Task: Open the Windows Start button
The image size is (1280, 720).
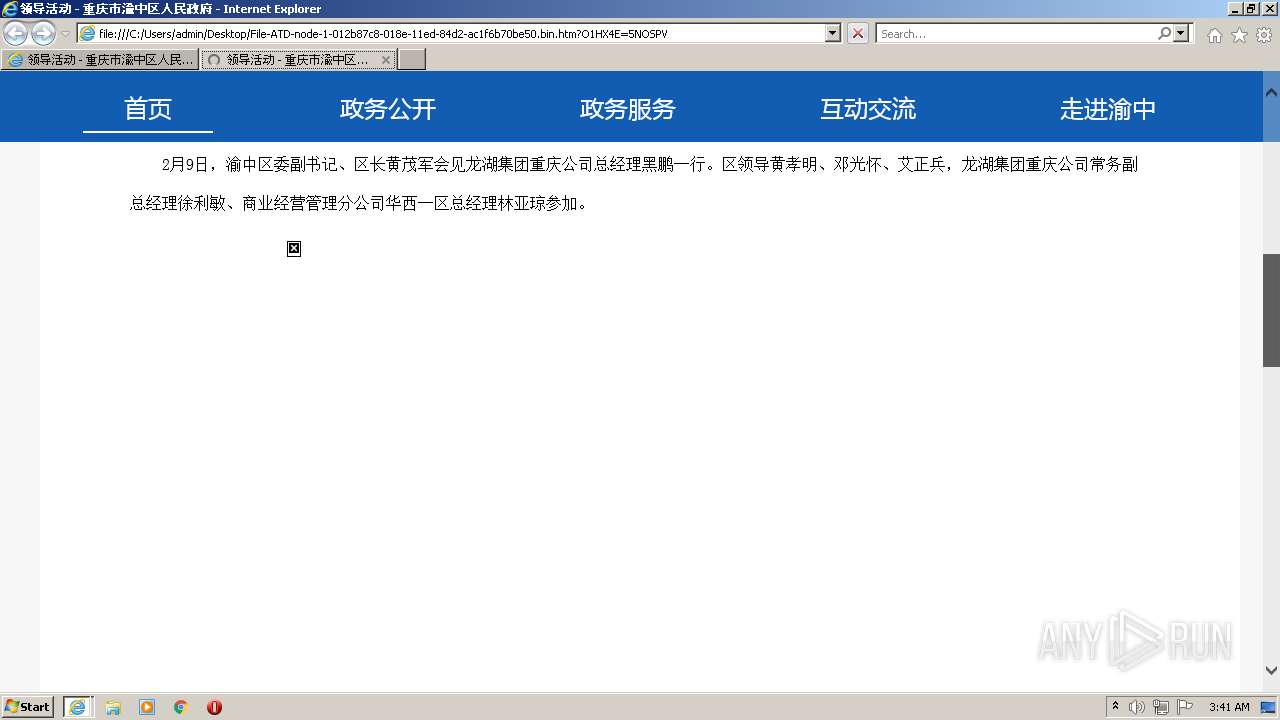Action: (x=27, y=706)
